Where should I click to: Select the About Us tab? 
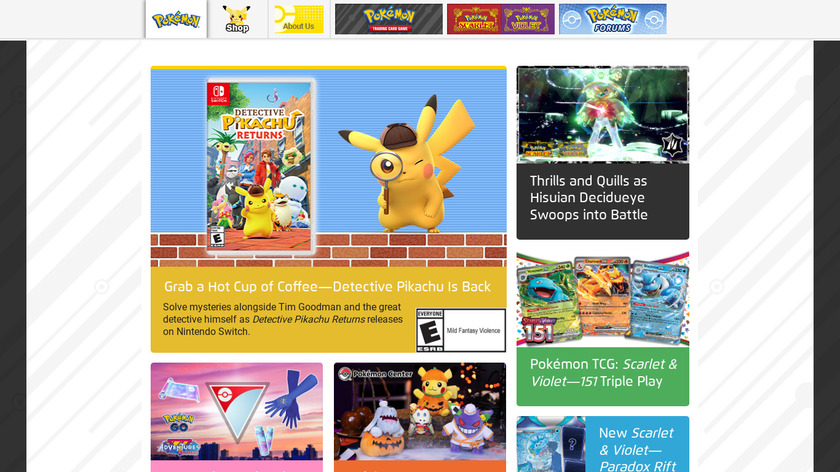pos(299,19)
